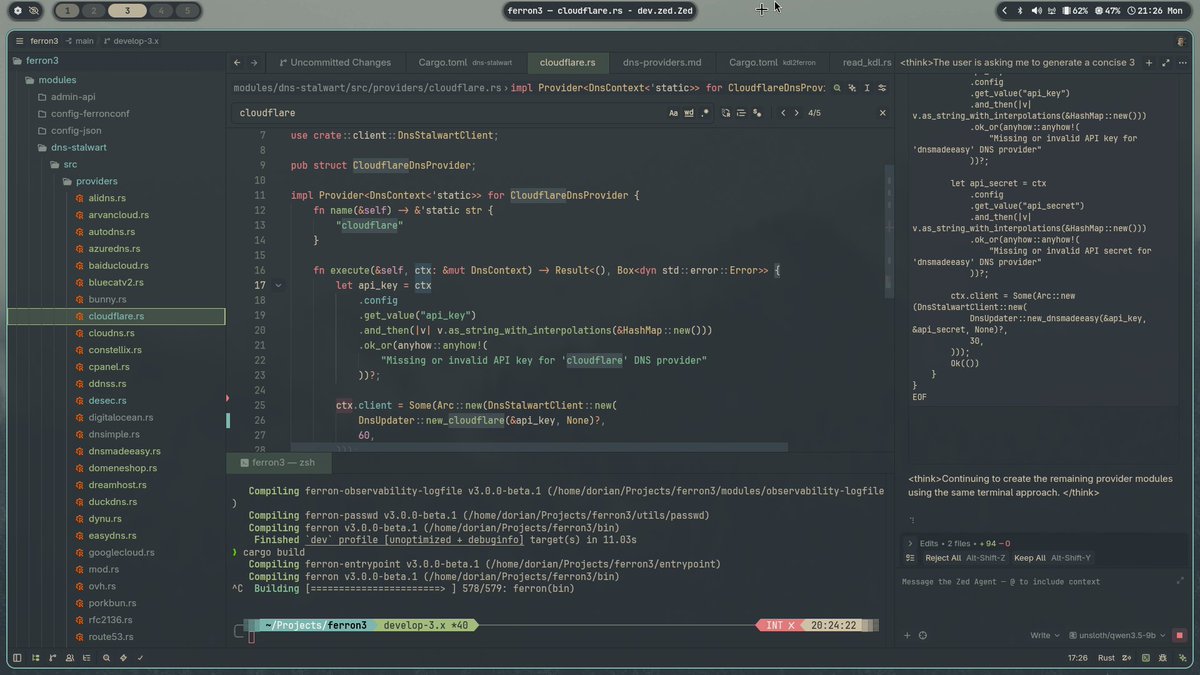This screenshot has width=1200, height=675.
Task: Open the Cargo.toml dns-stalwart tab
Action: tap(465, 62)
